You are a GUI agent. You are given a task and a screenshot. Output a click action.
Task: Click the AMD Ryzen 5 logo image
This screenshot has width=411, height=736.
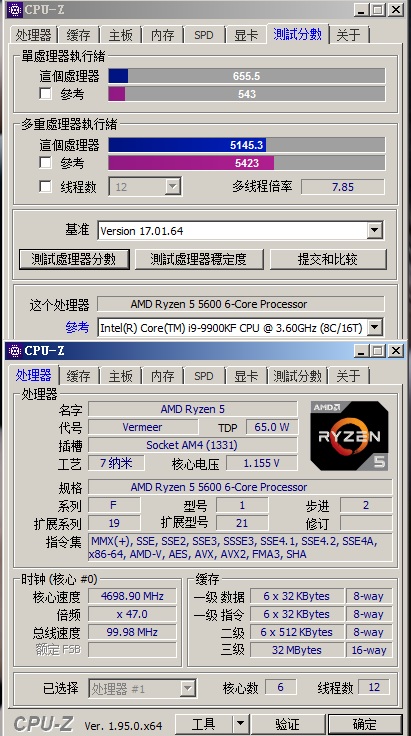pos(350,436)
